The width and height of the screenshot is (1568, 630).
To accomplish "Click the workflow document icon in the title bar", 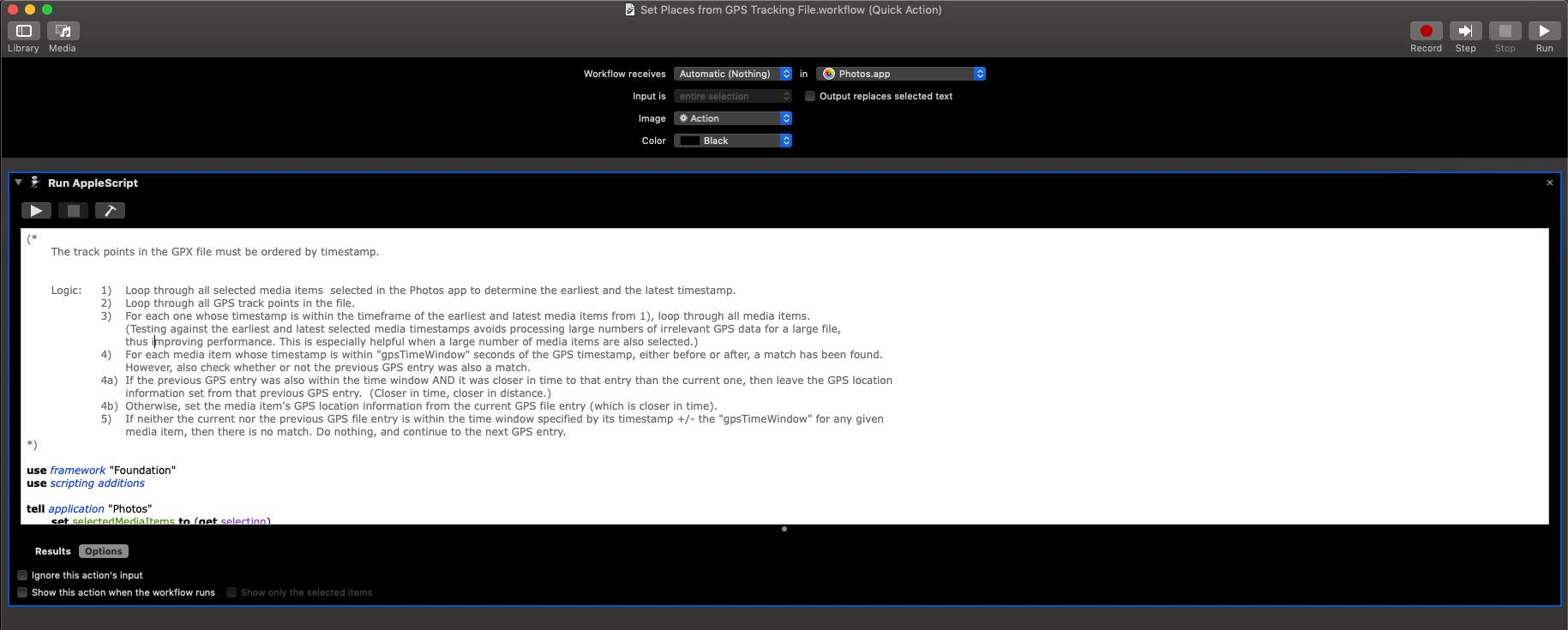I will [630, 10].
